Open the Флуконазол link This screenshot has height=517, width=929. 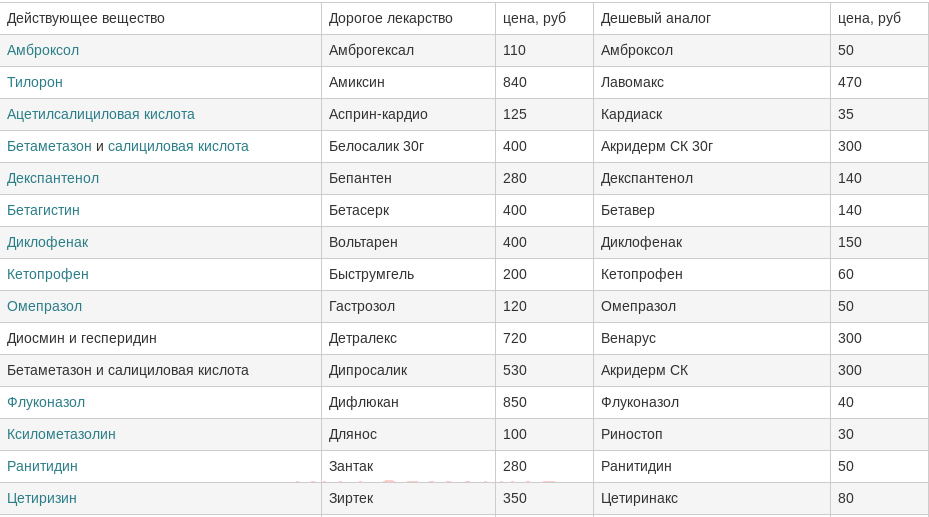(x=46, y=402)
